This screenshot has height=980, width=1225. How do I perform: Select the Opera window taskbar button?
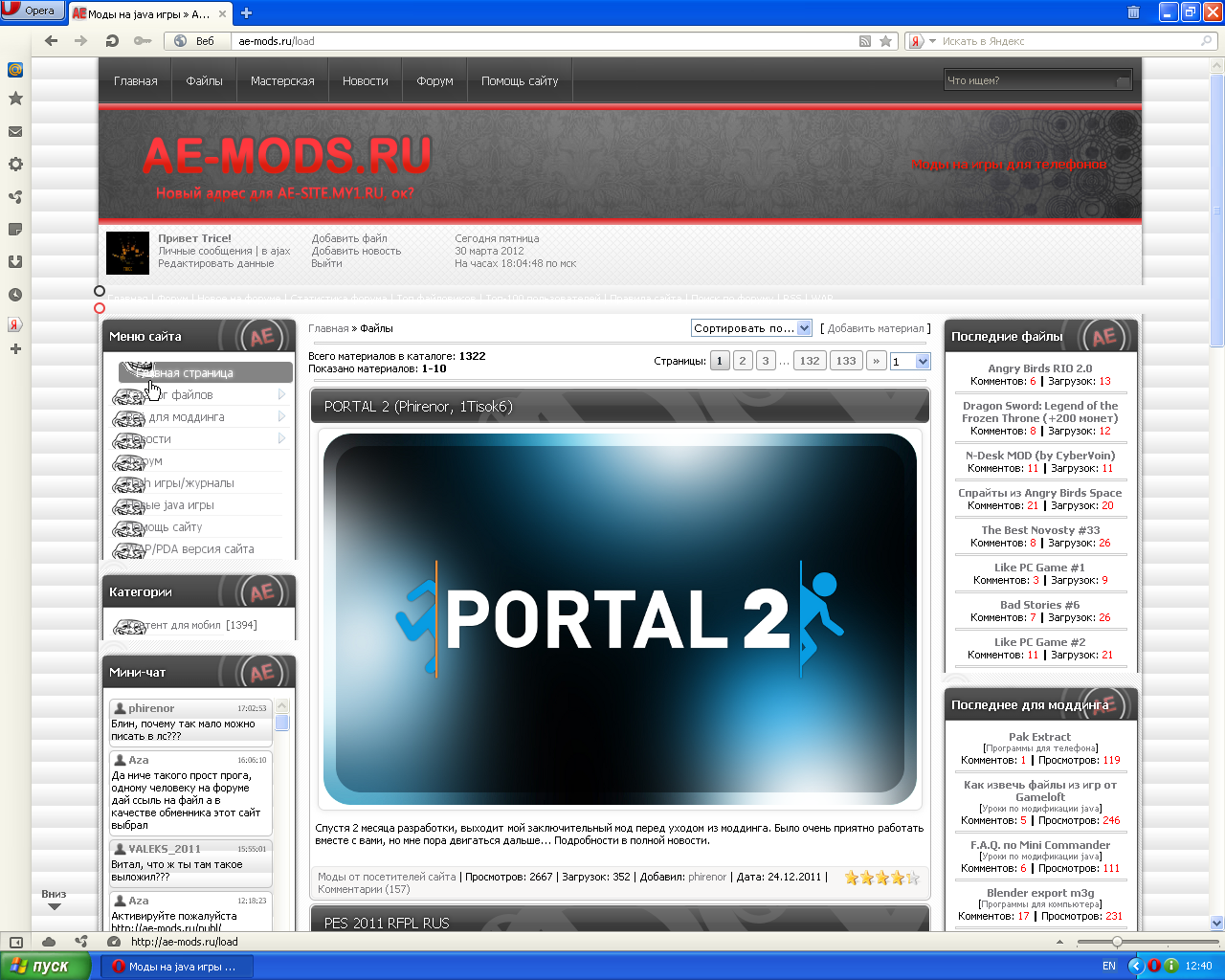point(178,967)
